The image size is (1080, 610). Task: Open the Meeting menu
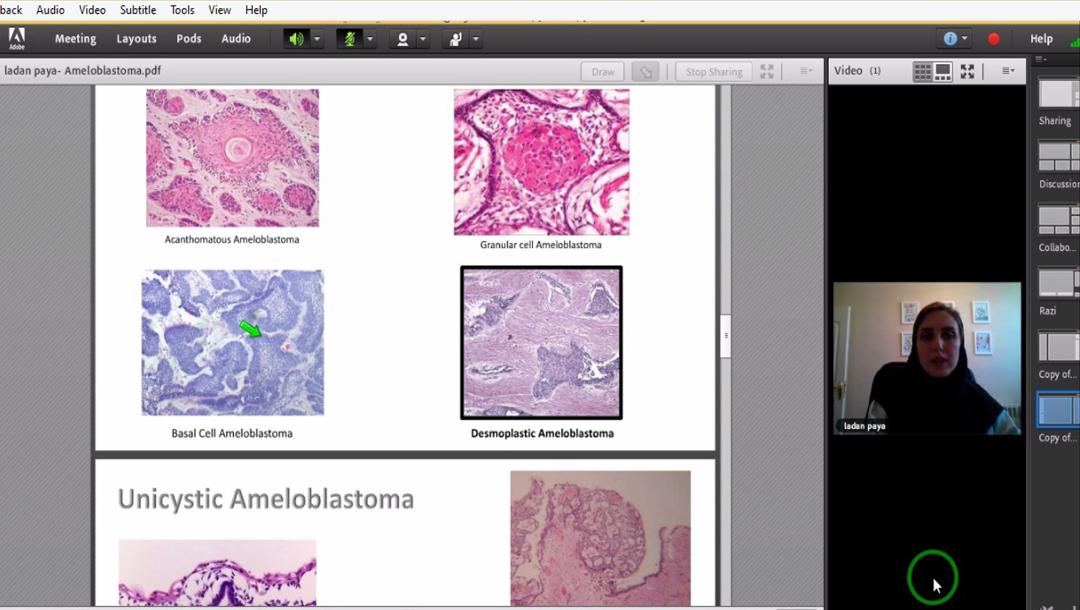[x=75, y=39]
